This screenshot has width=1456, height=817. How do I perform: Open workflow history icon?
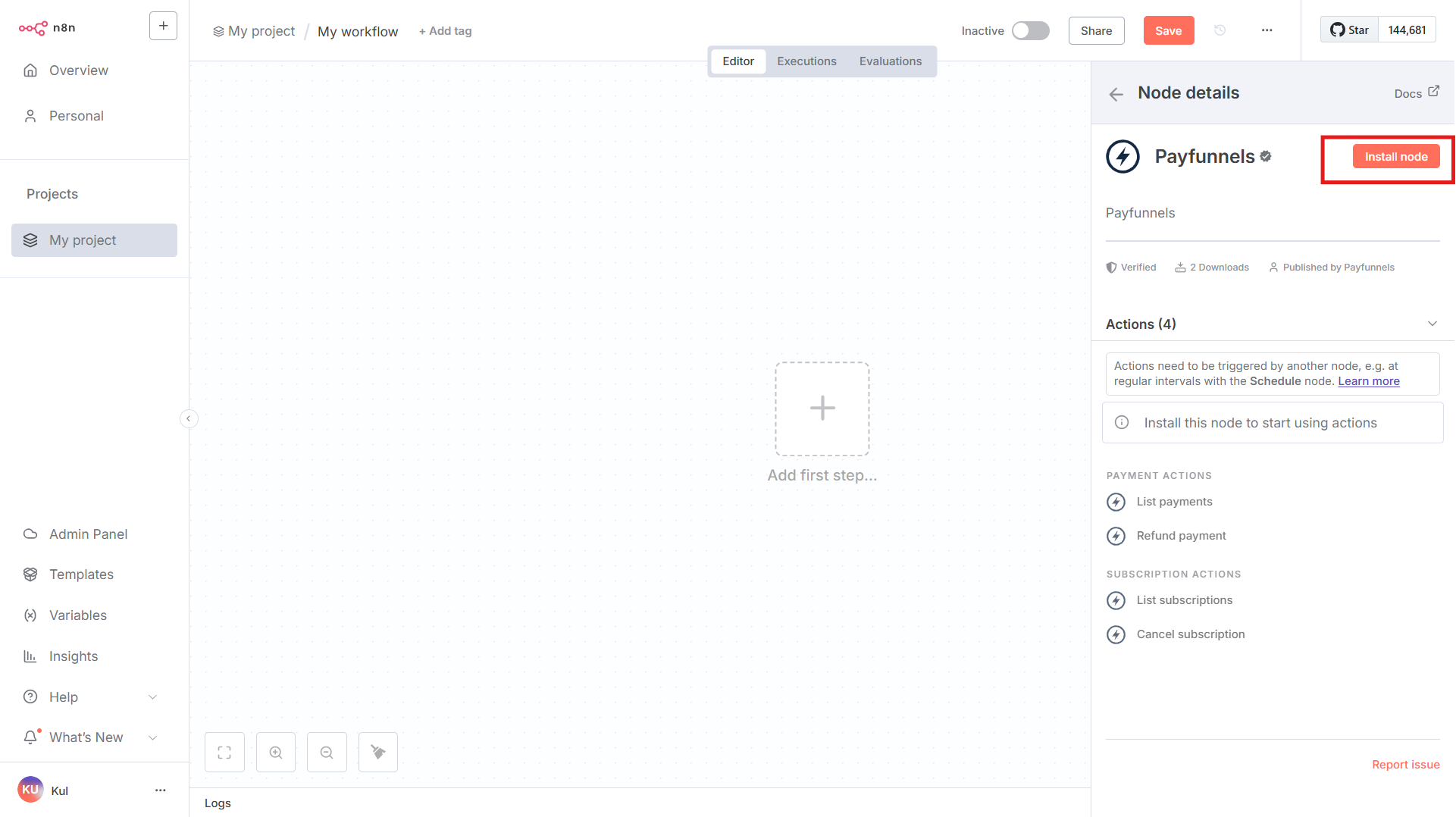point(1220,30)
